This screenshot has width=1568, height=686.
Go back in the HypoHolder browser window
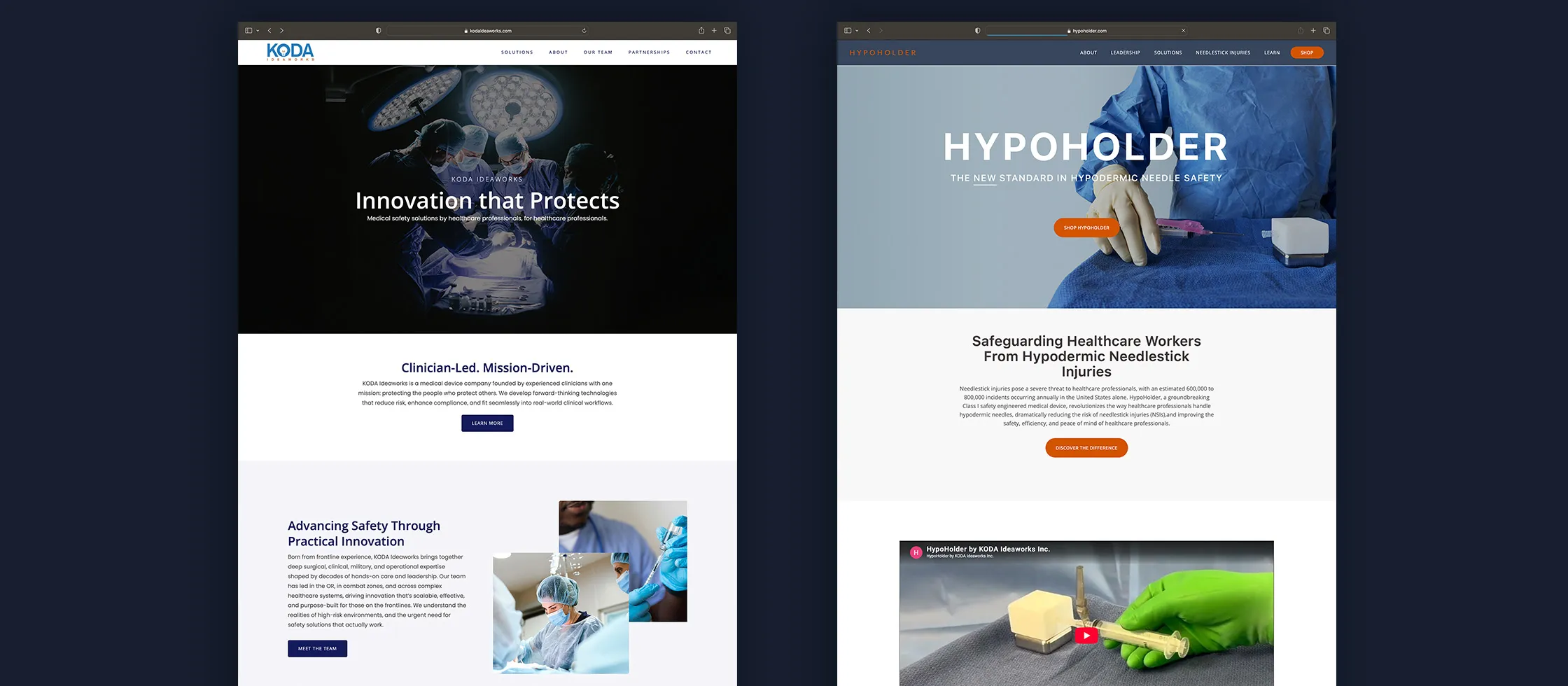coord(869,31)
